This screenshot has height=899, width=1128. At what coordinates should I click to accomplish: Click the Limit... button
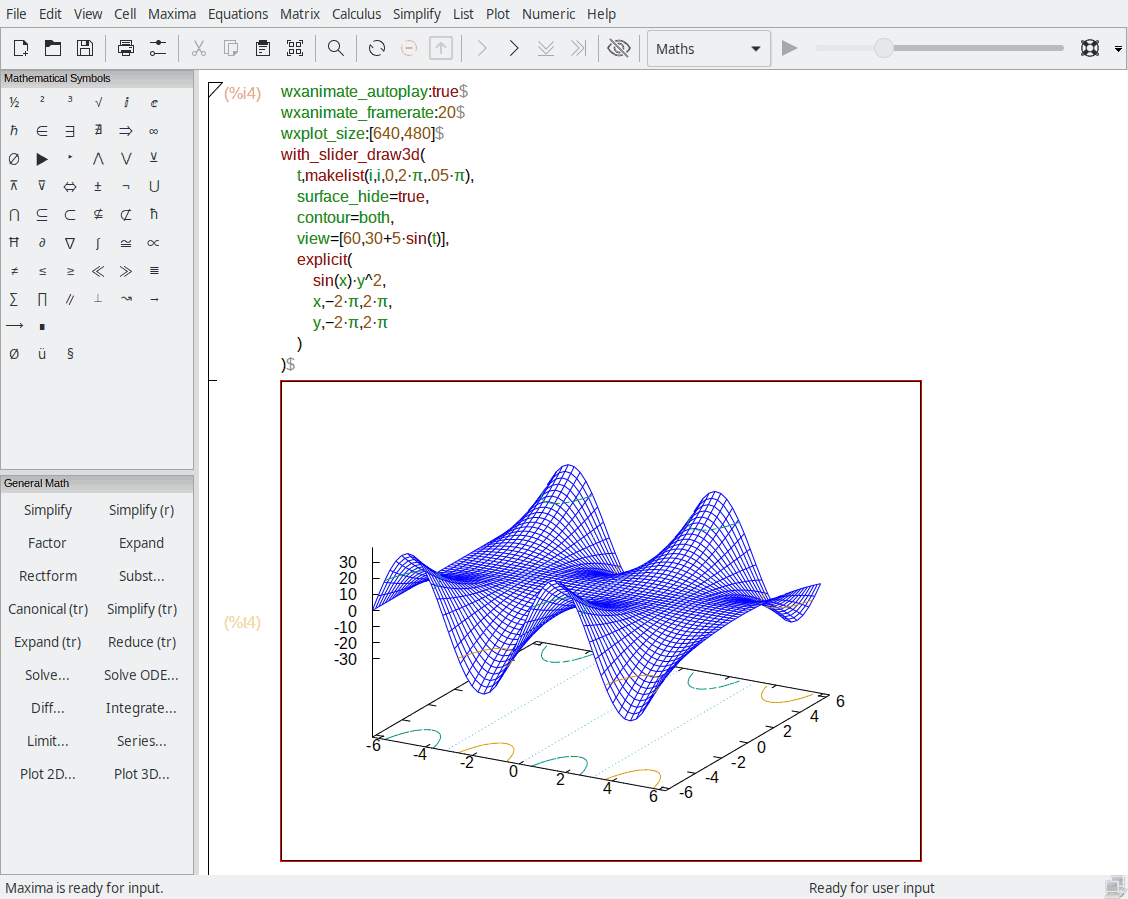click(47, 741)
